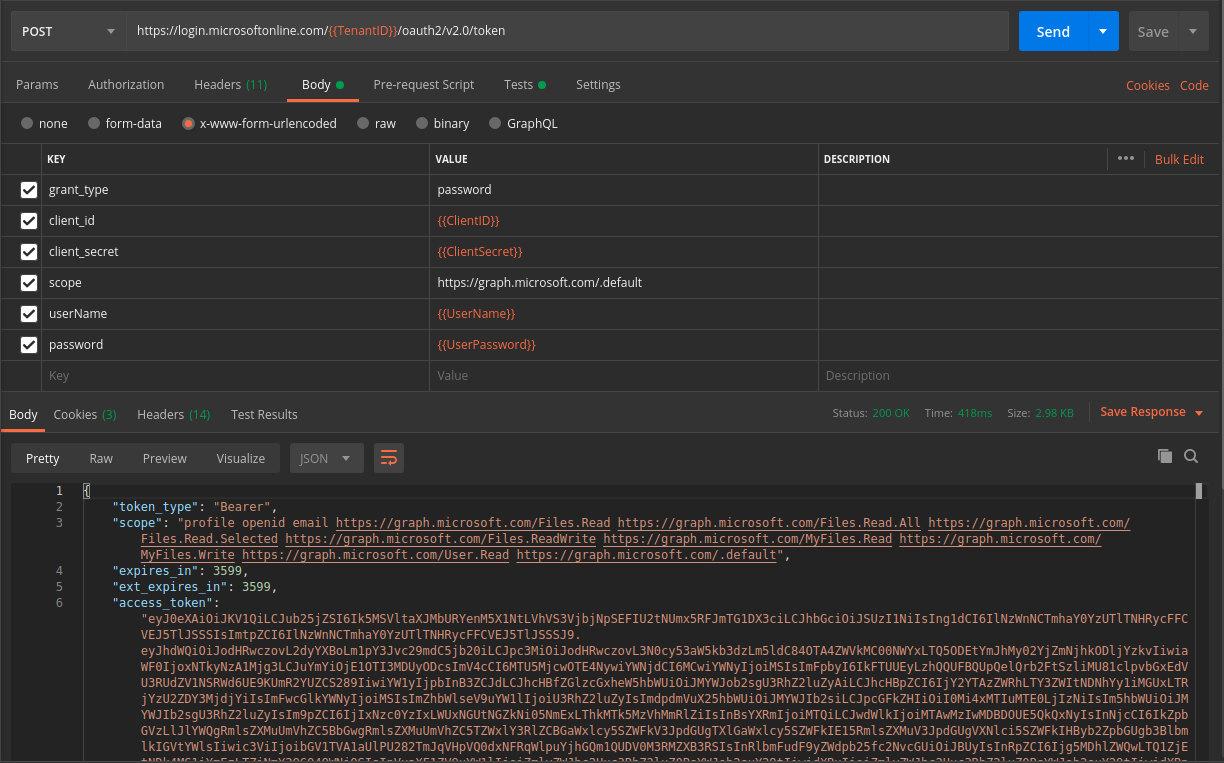Click the search icon in response panel
Screen dimensions: 1224x763
pyautogui.click(x=1191, y=456)
